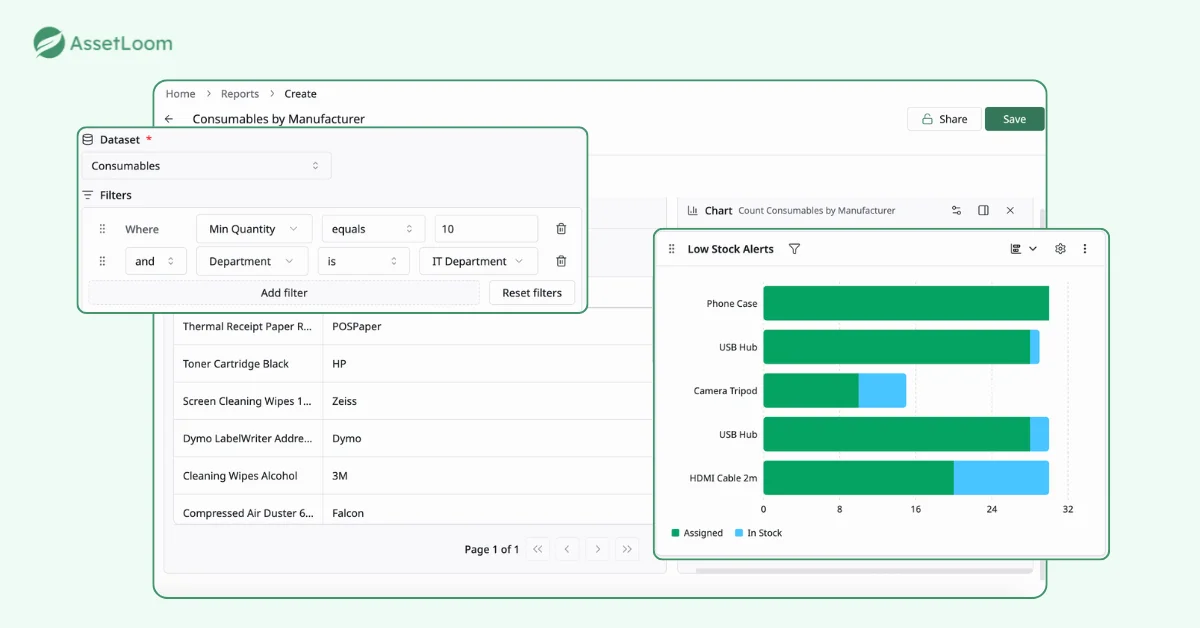Viewport: 1200px width, 628px height.
Task: Open the chart type dropdown in Low Stock Alerts
Action: click(1024, 249)
